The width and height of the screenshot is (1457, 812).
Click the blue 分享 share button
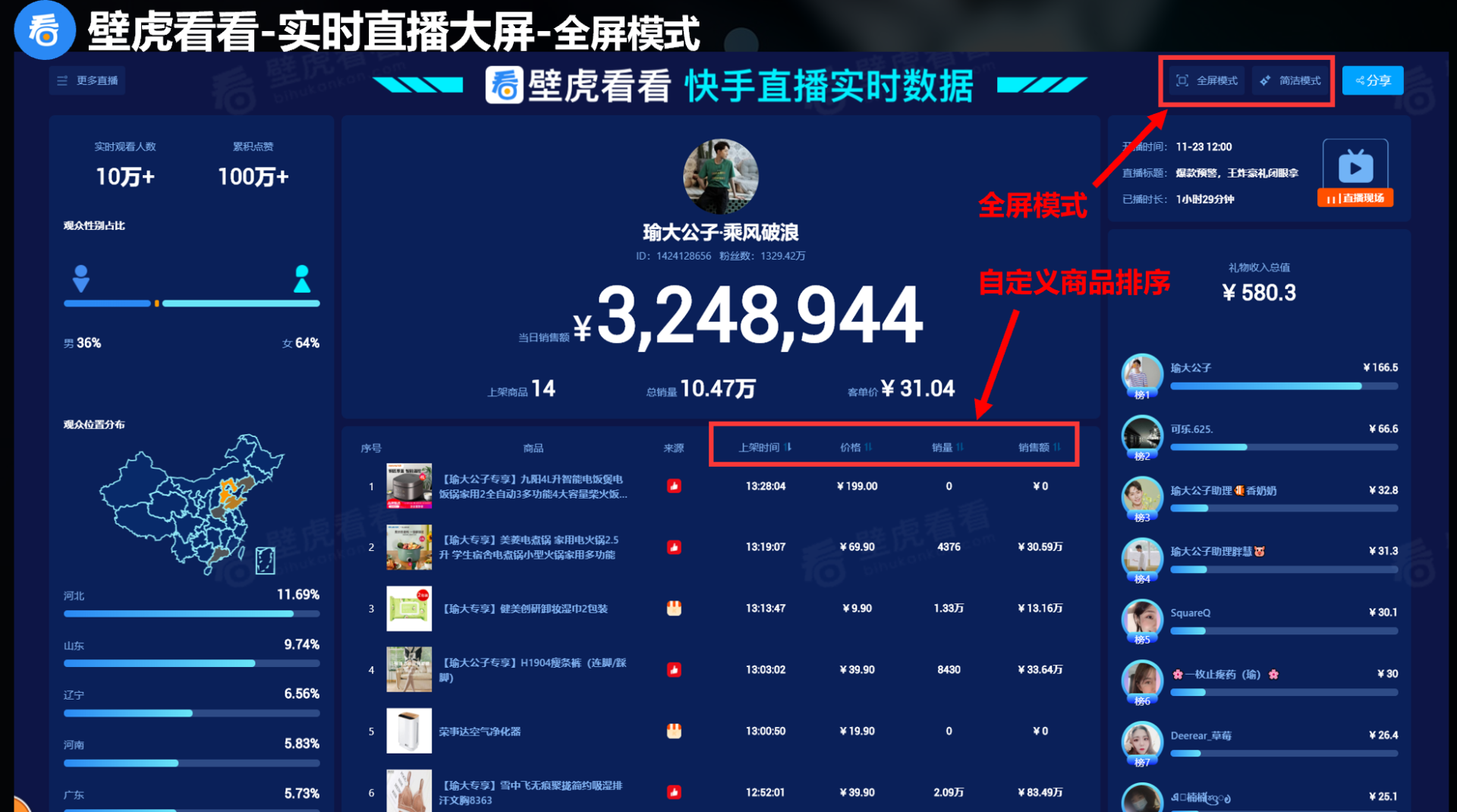1372,80
